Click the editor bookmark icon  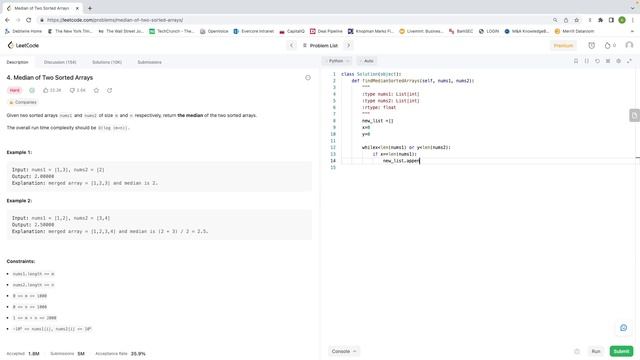(x=576, y=61)
